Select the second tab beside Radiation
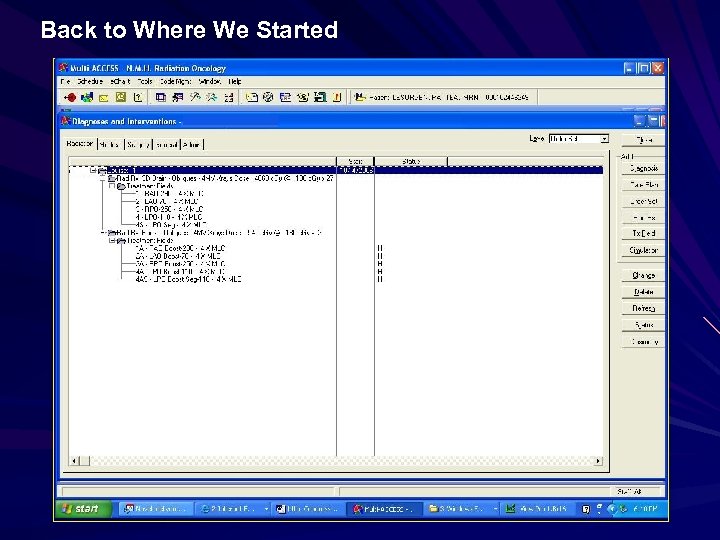The height and width of the screenshot is (540, 720). 111,145
